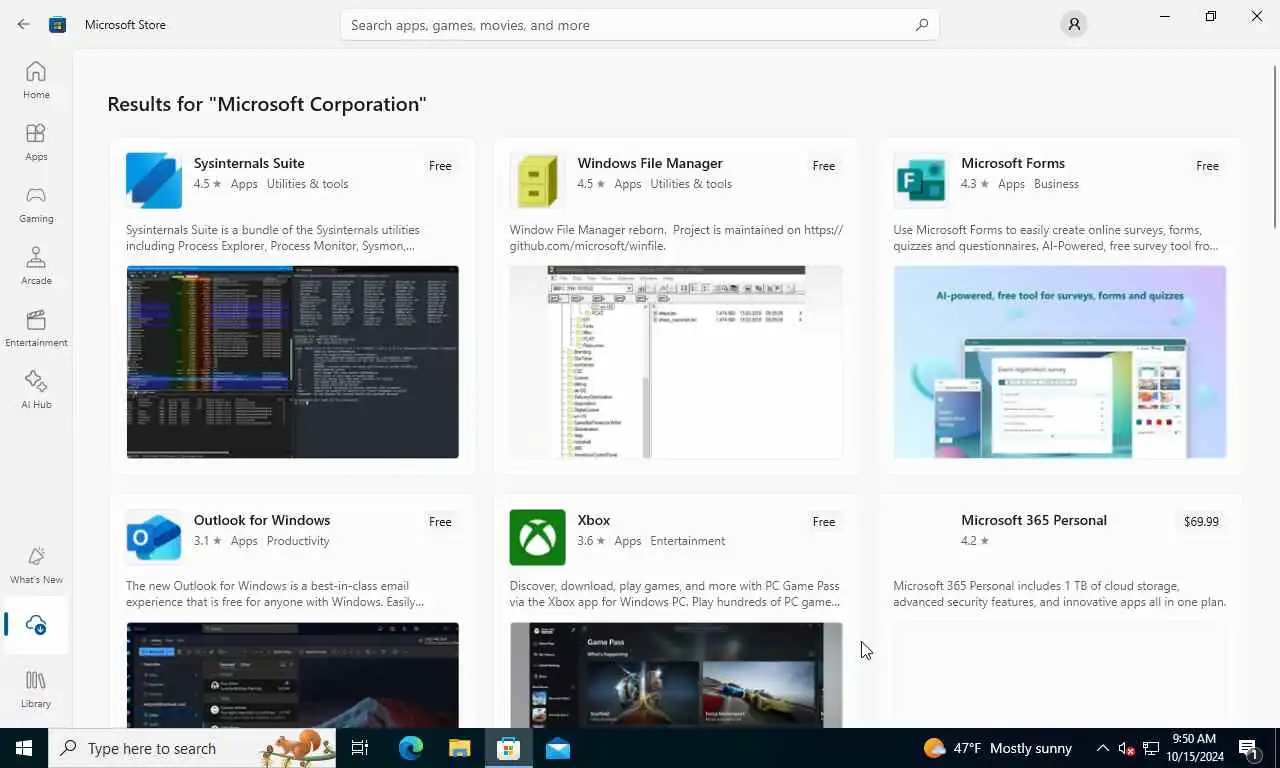Open the Outlook for Windows screenshot thumbnail
1280x768 pixels.
pyautogui.click(x=292, y=675)
